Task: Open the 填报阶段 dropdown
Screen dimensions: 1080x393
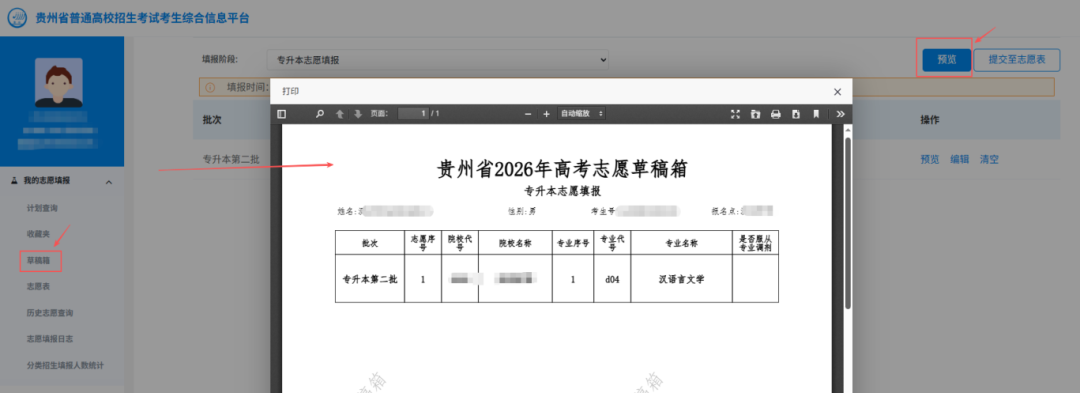Action: [438, 60]
